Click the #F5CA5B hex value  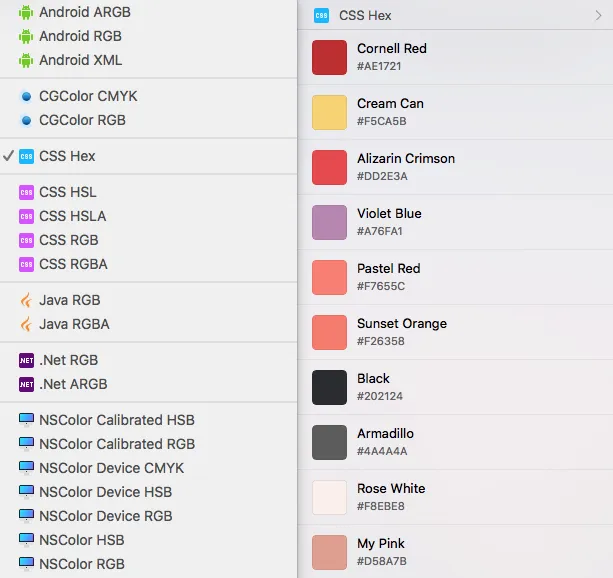(x=381, y=121)
